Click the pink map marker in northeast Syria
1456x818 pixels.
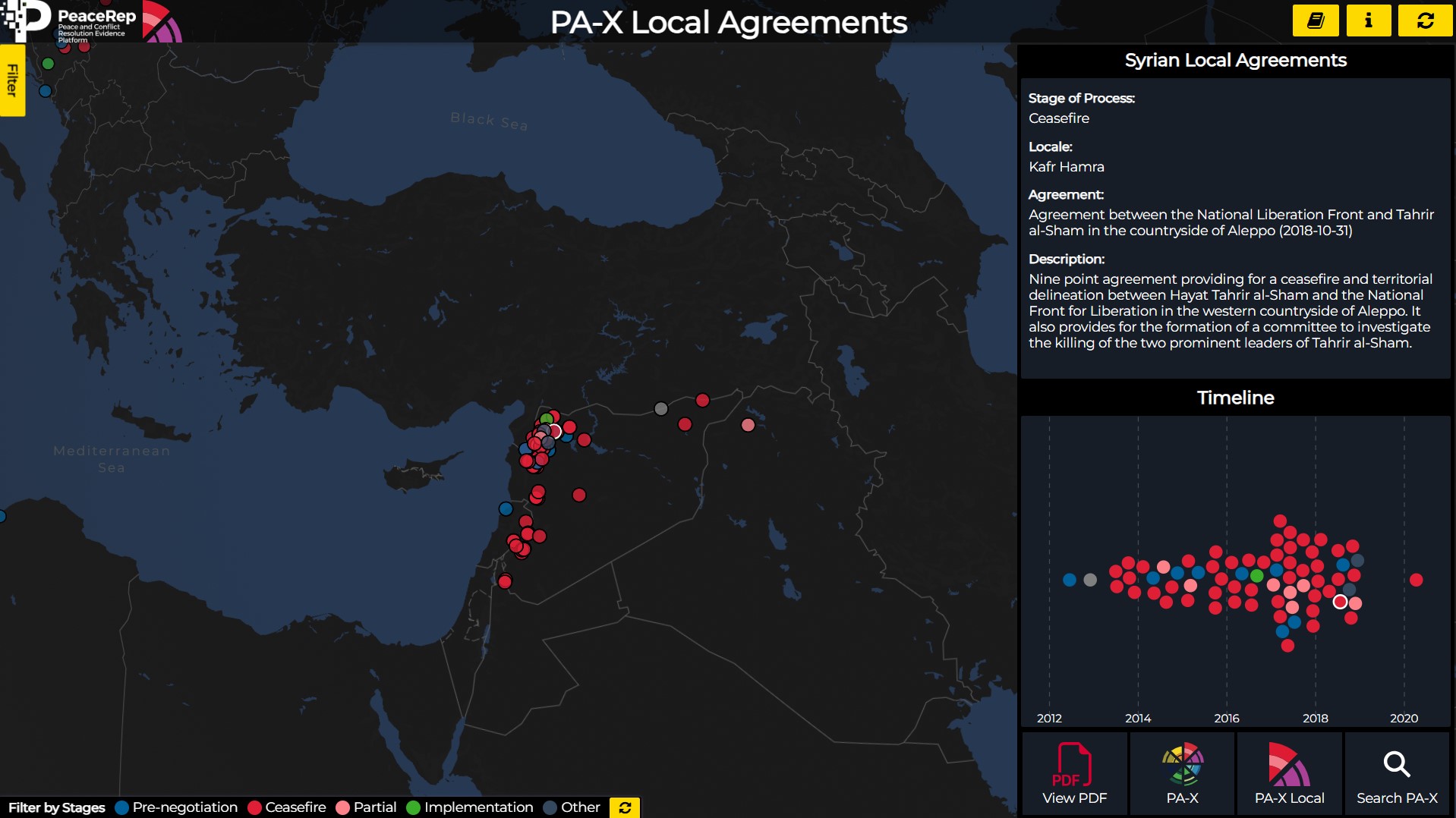tap(748, 425)
